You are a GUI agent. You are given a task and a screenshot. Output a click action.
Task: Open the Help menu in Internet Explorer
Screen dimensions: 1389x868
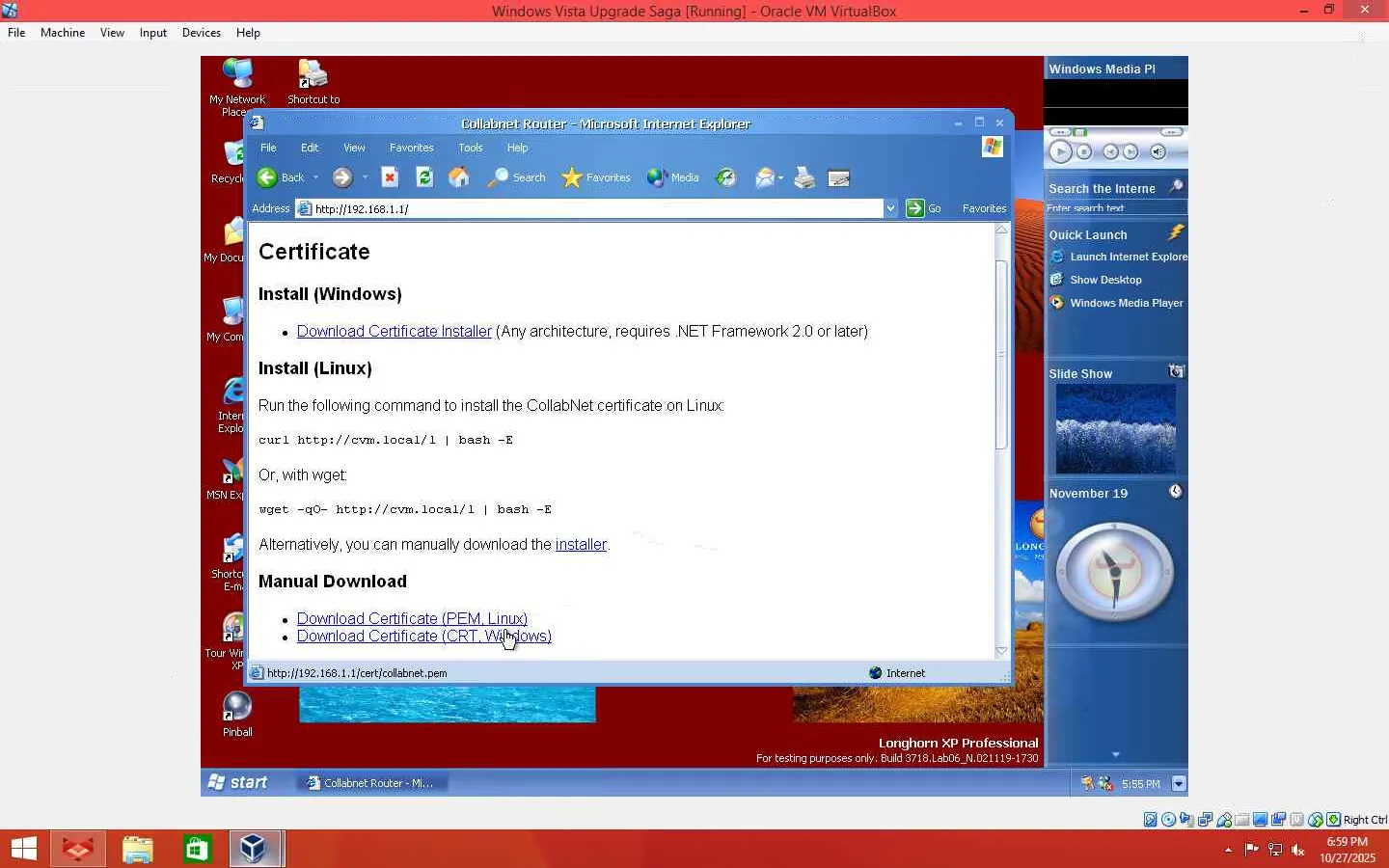[x=518, y=148]
